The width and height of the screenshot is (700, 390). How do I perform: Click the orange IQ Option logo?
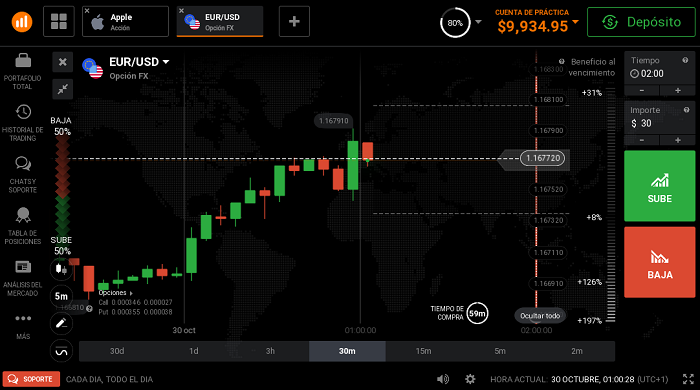point(22,21)
